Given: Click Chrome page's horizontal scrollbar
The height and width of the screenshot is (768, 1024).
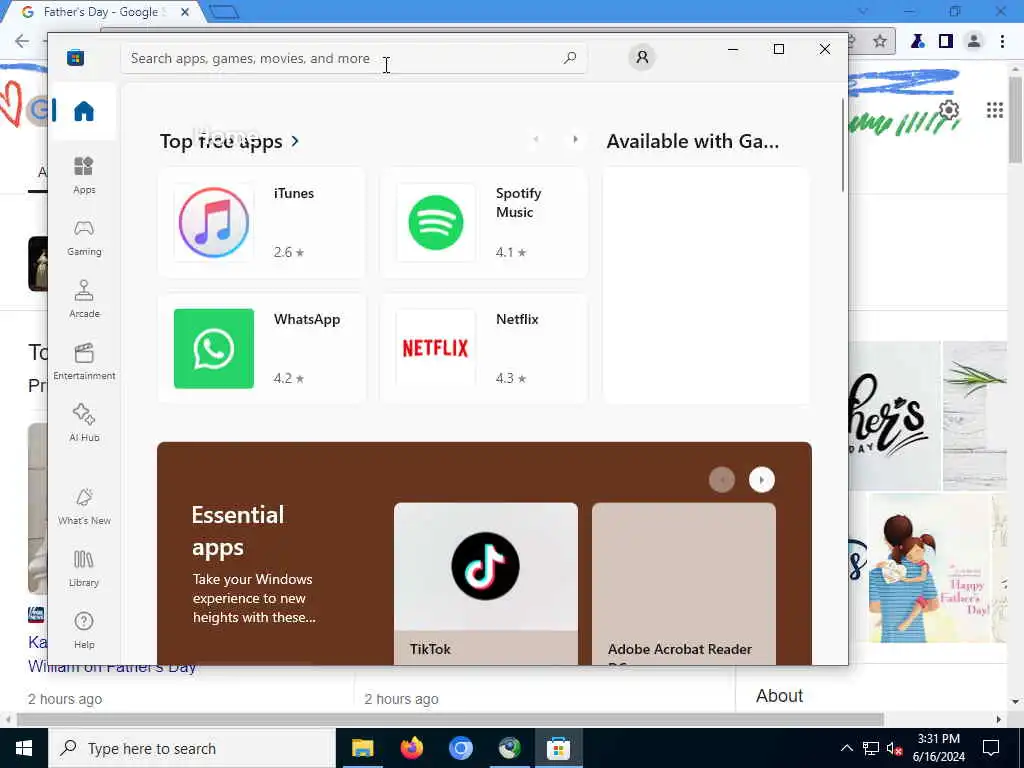Looking at the screenshot, I should click(450, 719).
